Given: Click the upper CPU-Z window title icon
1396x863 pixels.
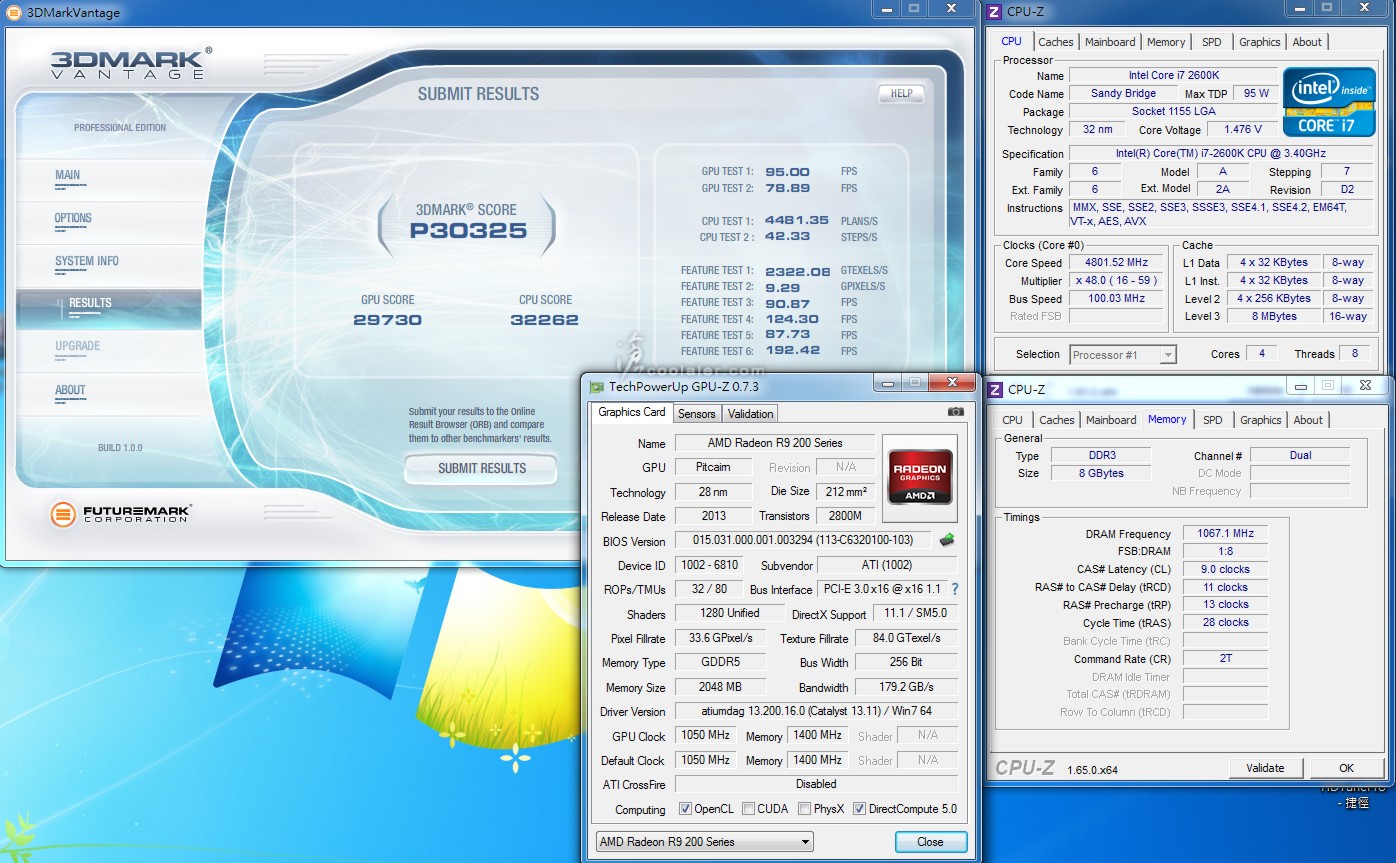Looking at the screenshot, I should click(x=994, y=12).
